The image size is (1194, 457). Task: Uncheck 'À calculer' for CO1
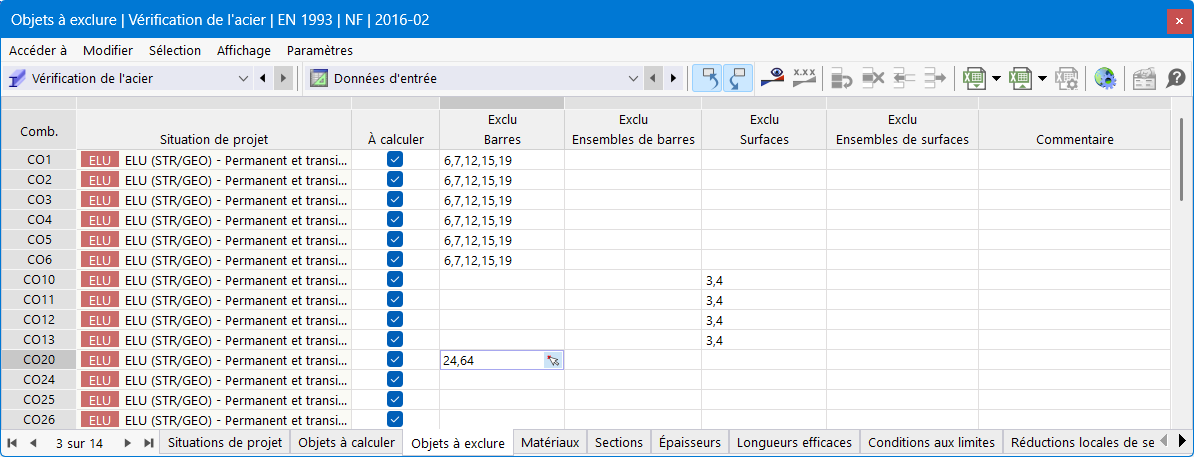pos(394,159)
